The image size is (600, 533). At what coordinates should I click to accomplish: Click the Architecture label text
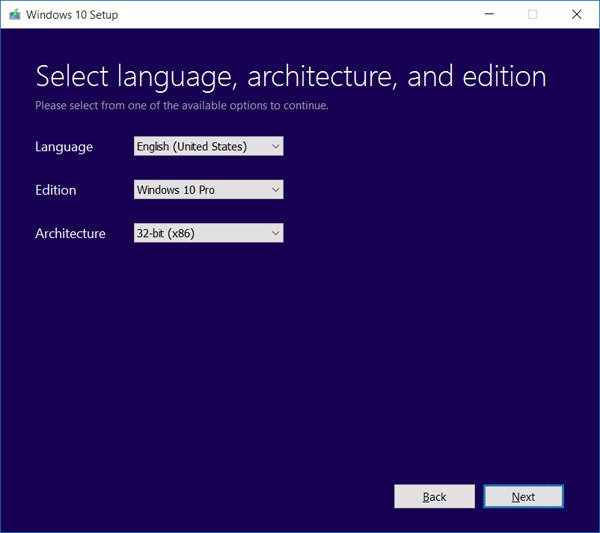[x=70, y=233]
